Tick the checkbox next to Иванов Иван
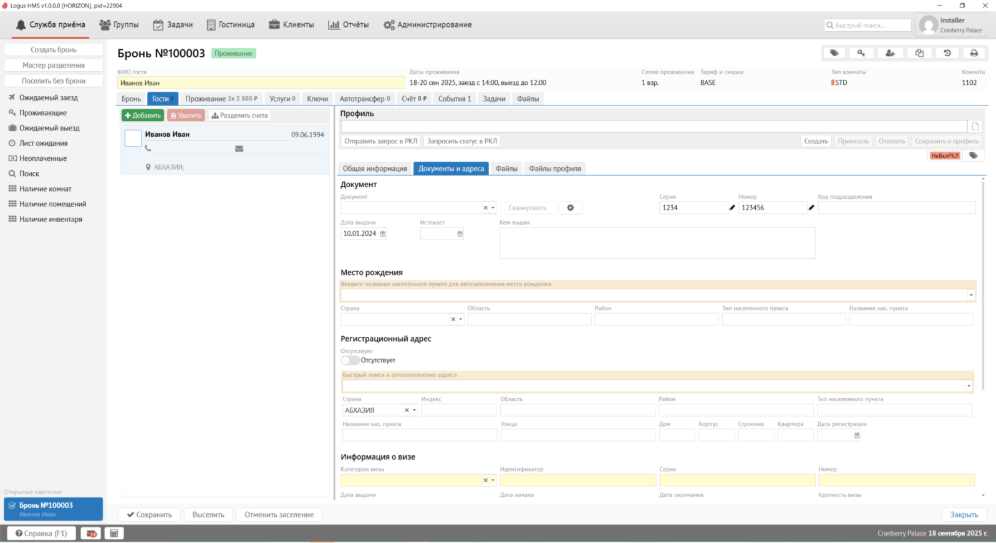 pyautogui.click(x=133, y=139)
